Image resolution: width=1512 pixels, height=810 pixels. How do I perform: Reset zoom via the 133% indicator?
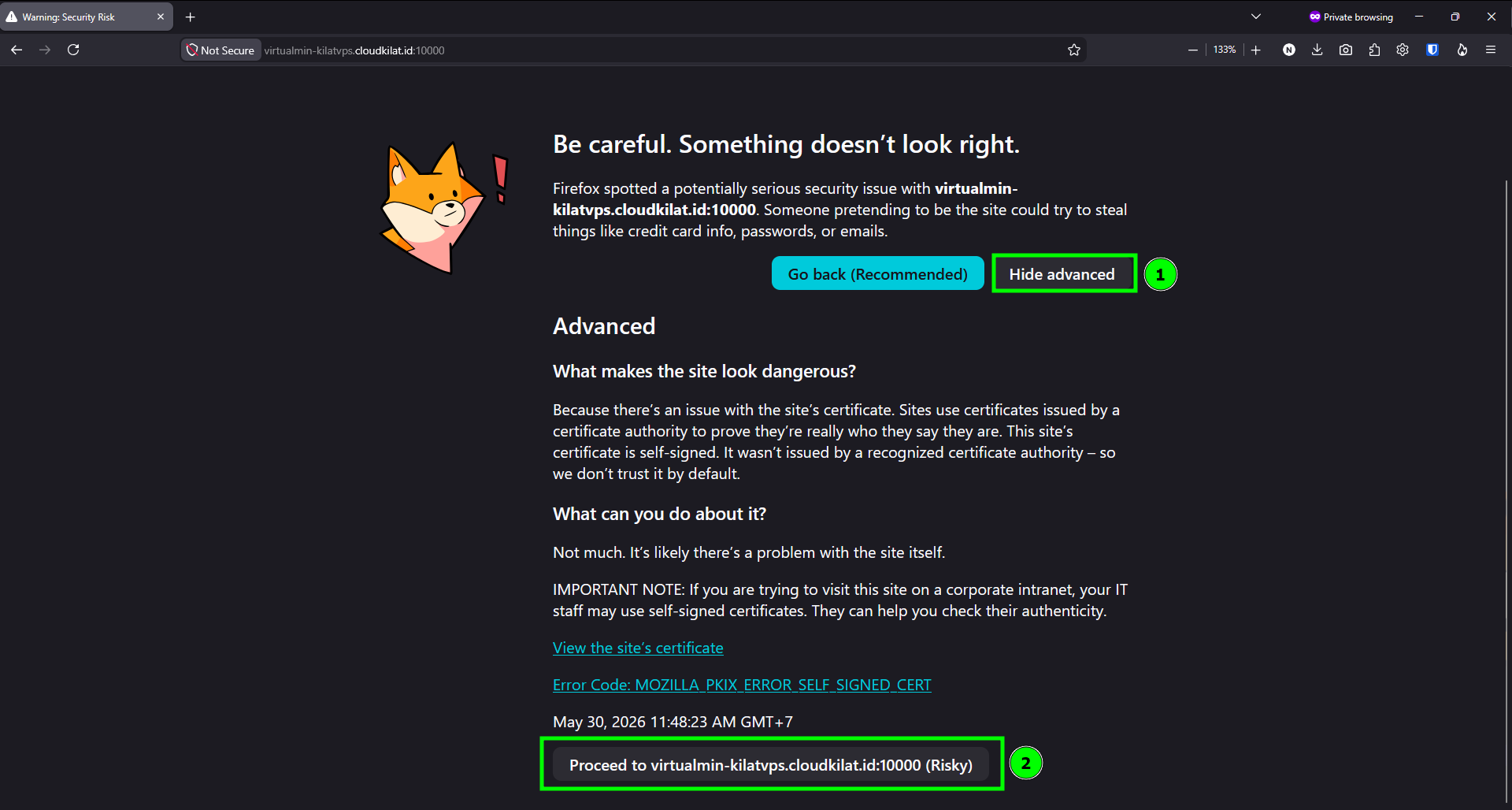[1225, 50]
